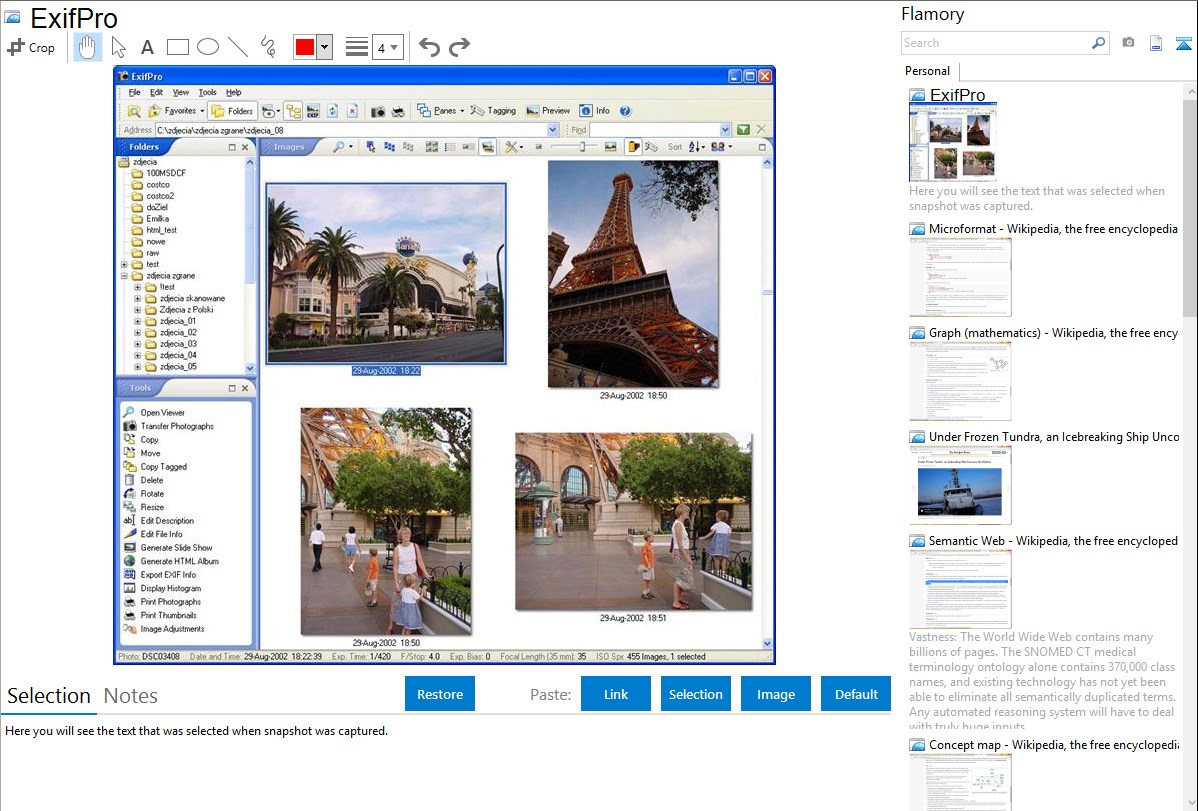Click Rotate in the Tools pane
Viewport: 1198px width, 811px height.
coord(152,494)
